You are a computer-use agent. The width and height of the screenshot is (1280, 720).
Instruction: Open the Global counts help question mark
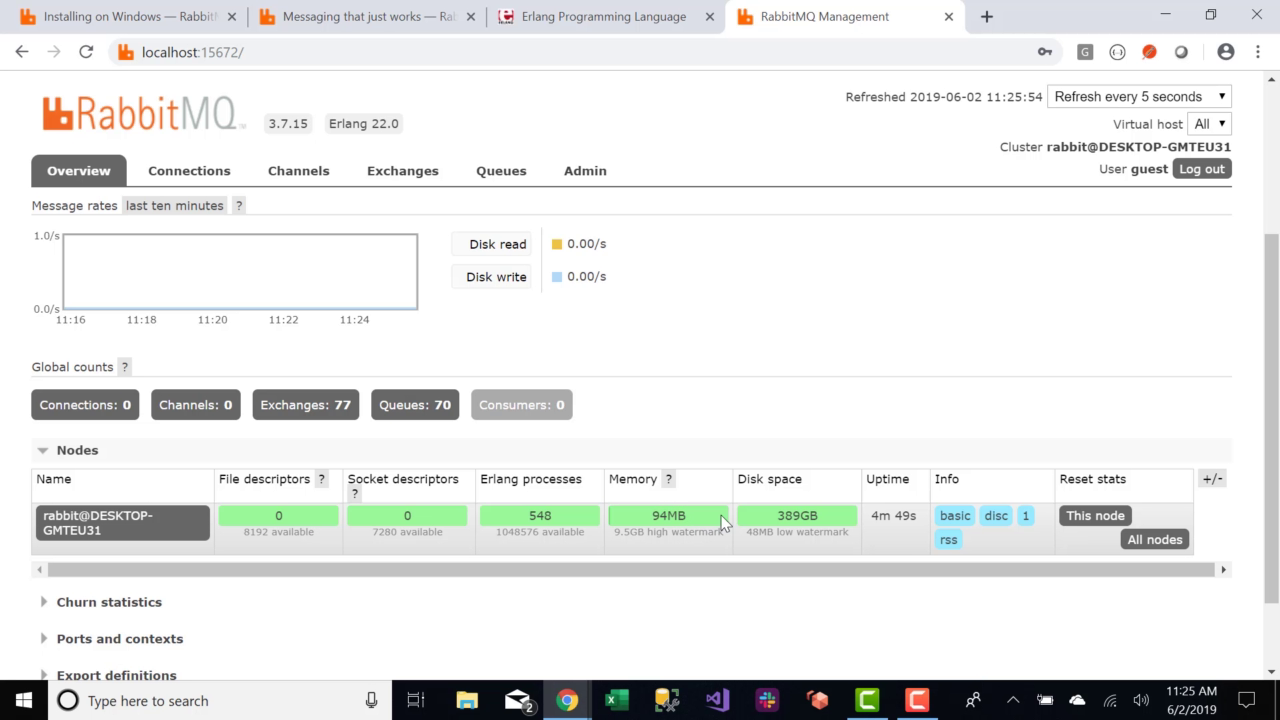point(124,367)
